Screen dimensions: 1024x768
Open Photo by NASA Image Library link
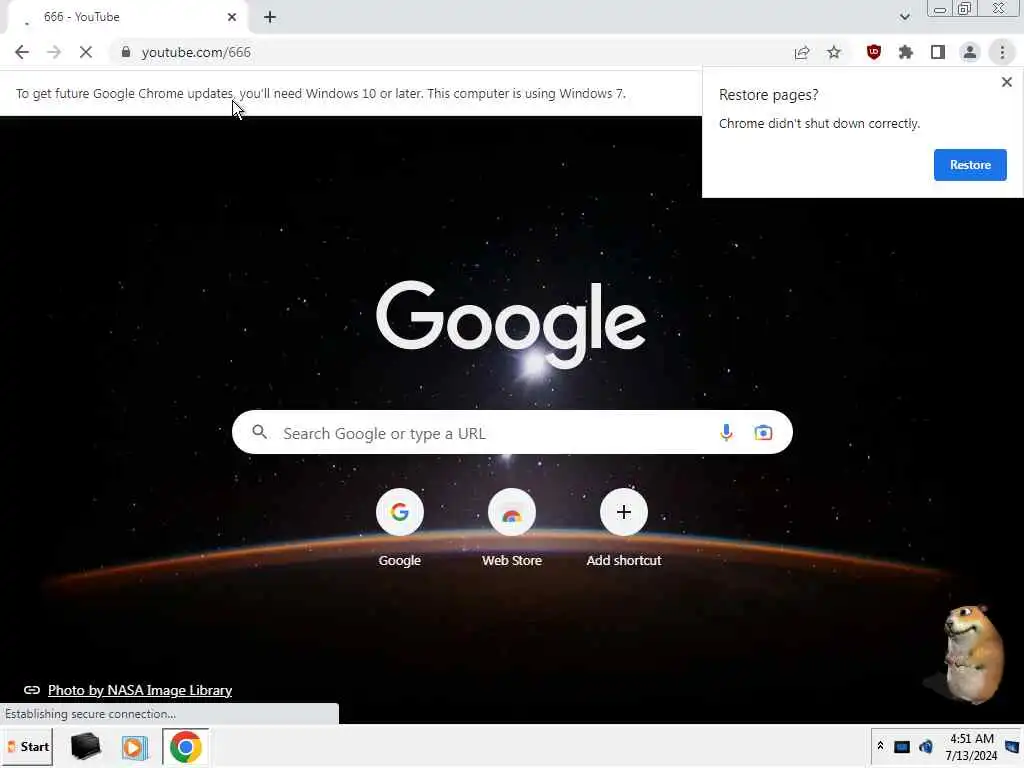[140, 690]
